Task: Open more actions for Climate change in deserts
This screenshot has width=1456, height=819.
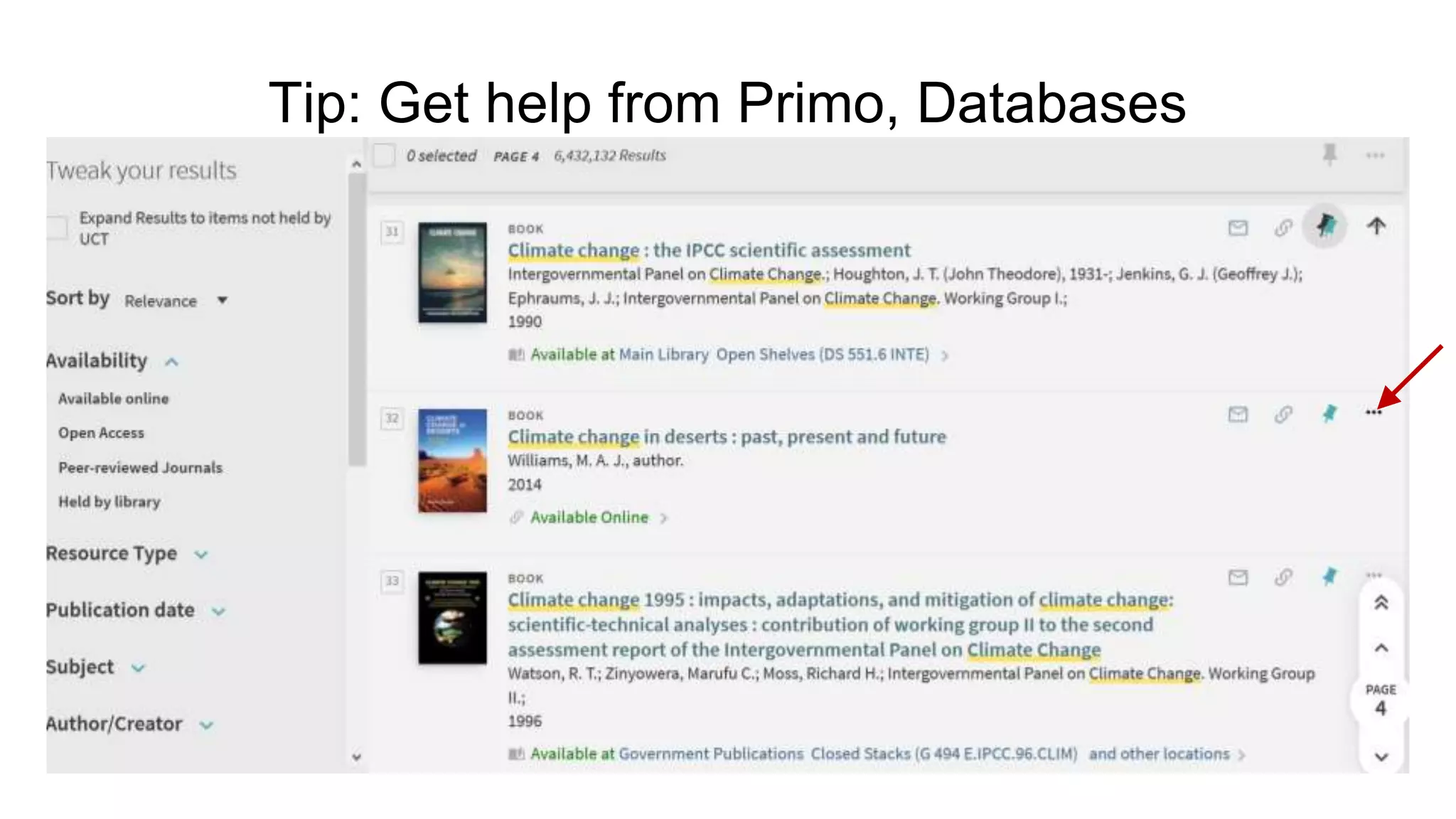Action: click(x=1374, y=412)
